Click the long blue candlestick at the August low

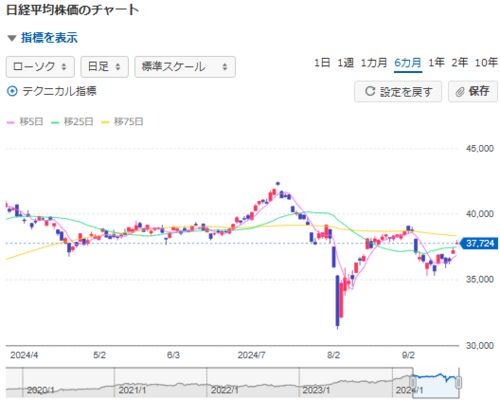point(337,301)
